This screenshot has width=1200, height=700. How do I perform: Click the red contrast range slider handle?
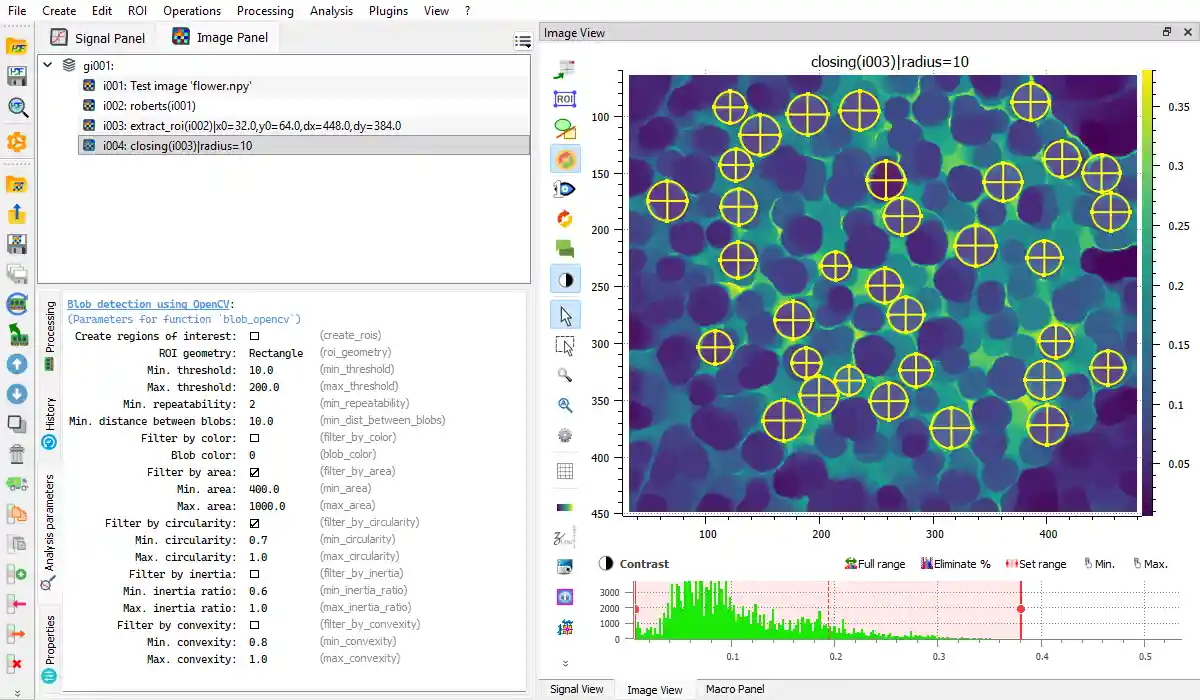point(1021,607)
